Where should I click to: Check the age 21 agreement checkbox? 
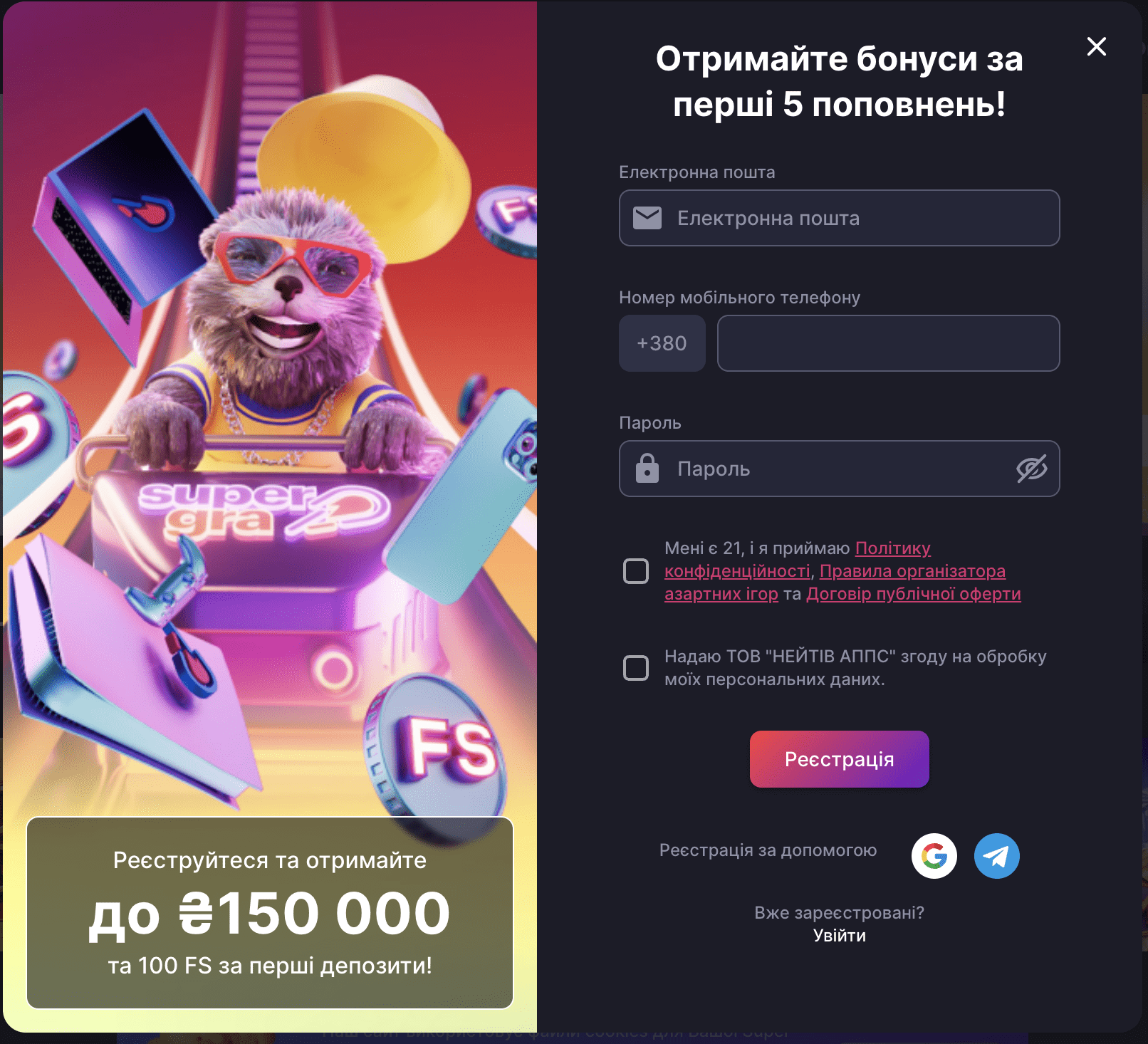click(x=635, y=570)
